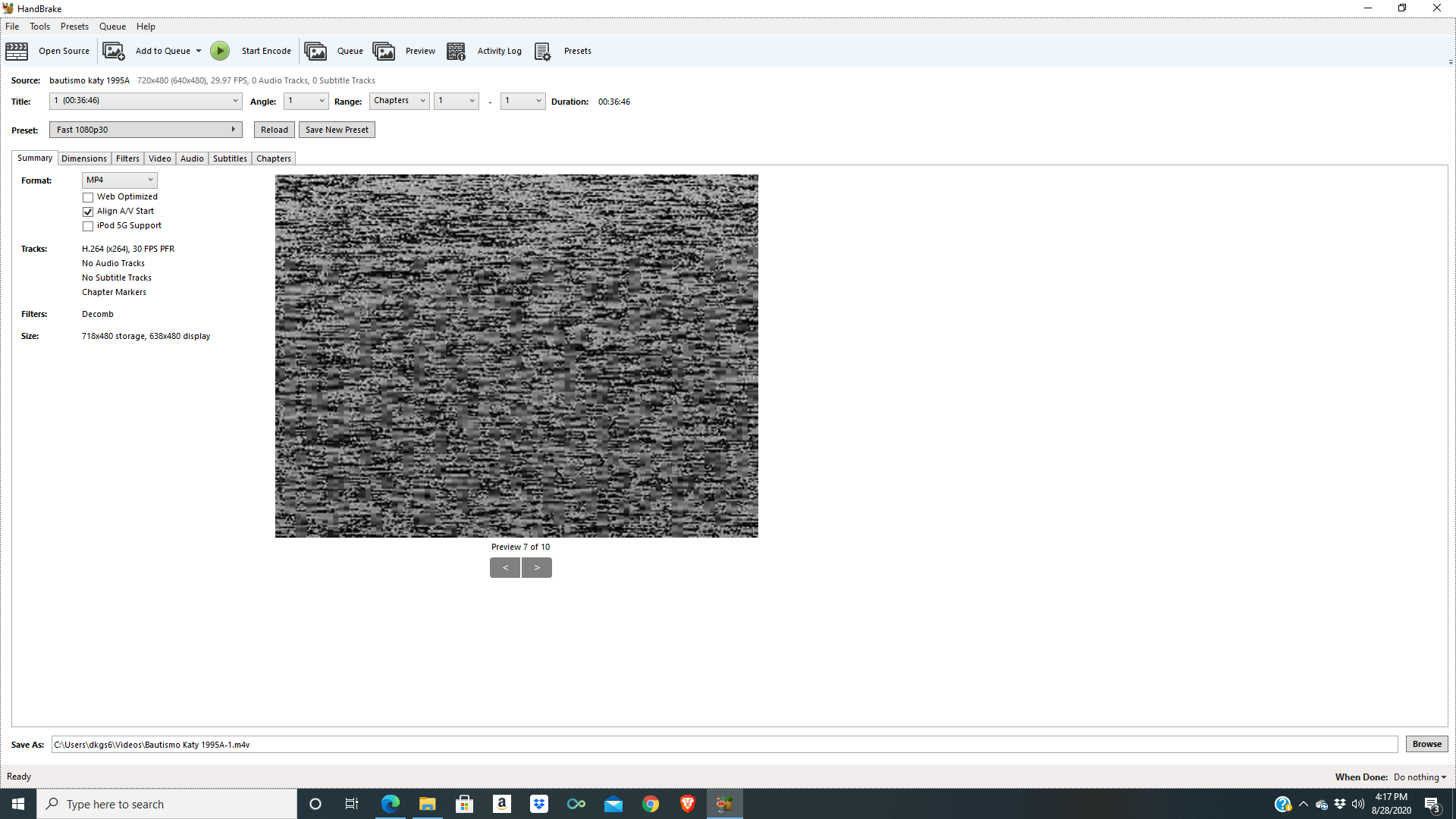Open the File menu
Viewport: 1456px width, 819px height.
click(x=12, y=27)
